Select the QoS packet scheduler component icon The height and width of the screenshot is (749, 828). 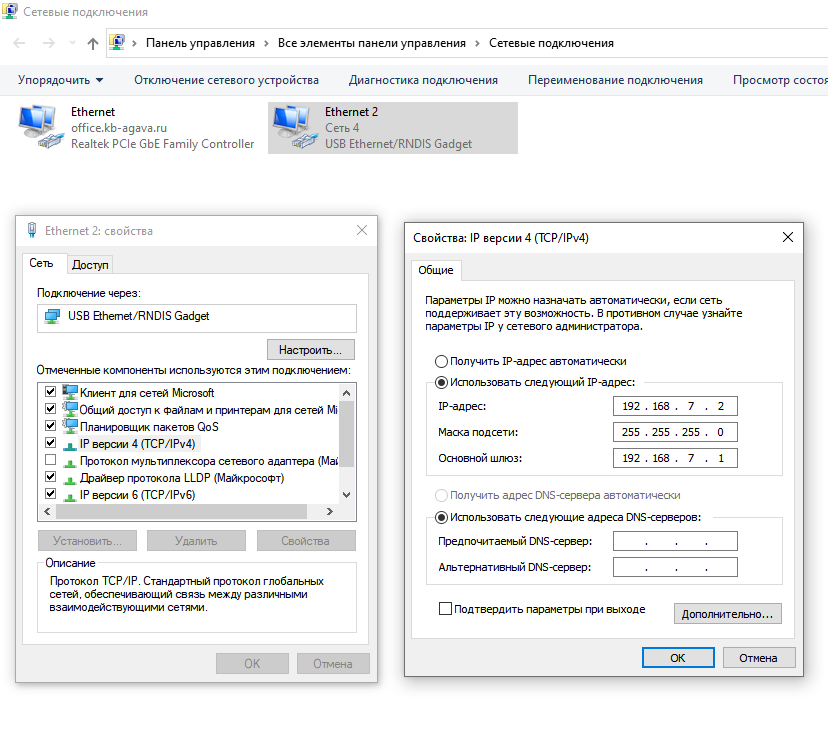pyautogui.click(x=69, y=427)
